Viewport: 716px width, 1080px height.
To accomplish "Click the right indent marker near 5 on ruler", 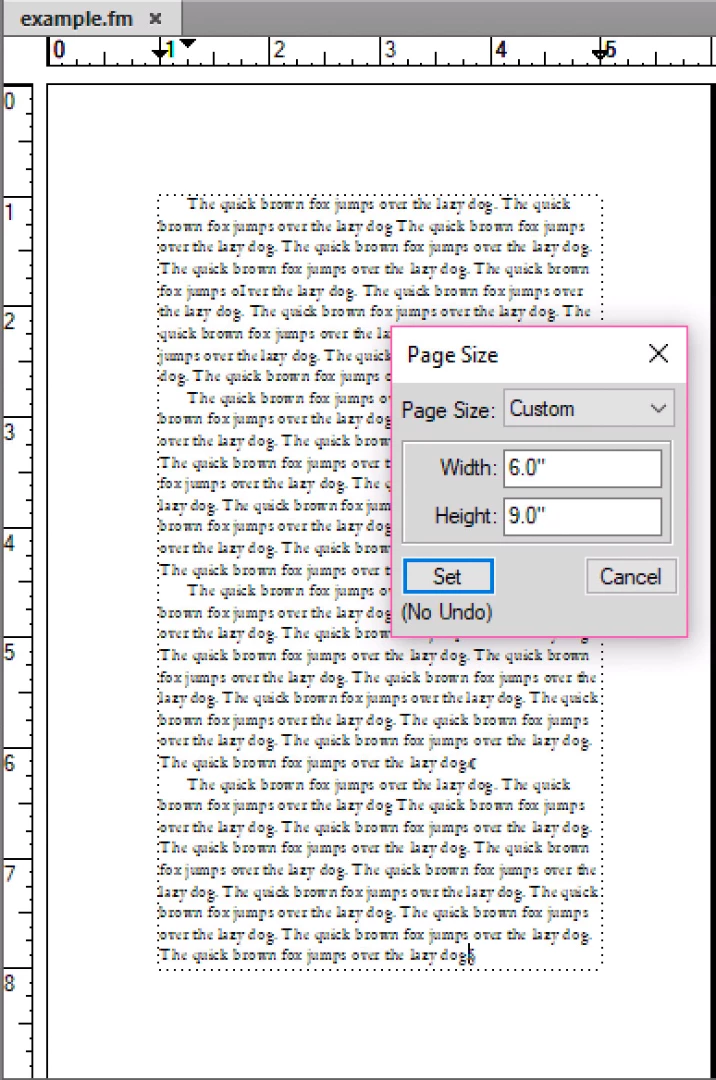I will (600, 52).
